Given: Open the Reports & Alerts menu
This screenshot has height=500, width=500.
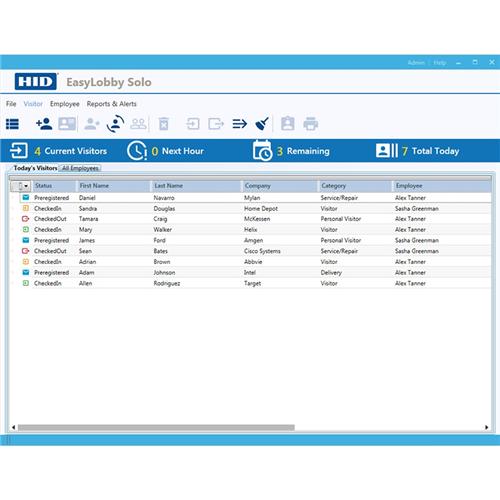Looking at the screenshot, I should tap(111, 104).
